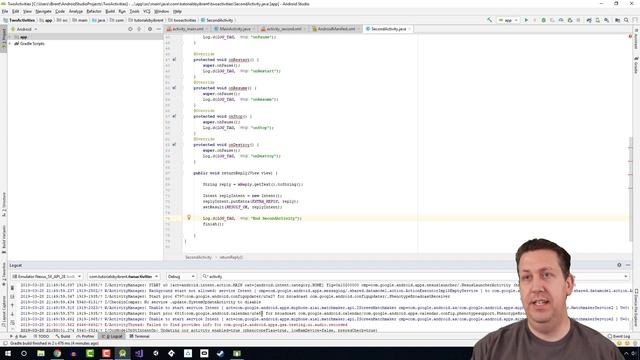Click the scroll-from-source target icon in Project panel

click(130, 29)
